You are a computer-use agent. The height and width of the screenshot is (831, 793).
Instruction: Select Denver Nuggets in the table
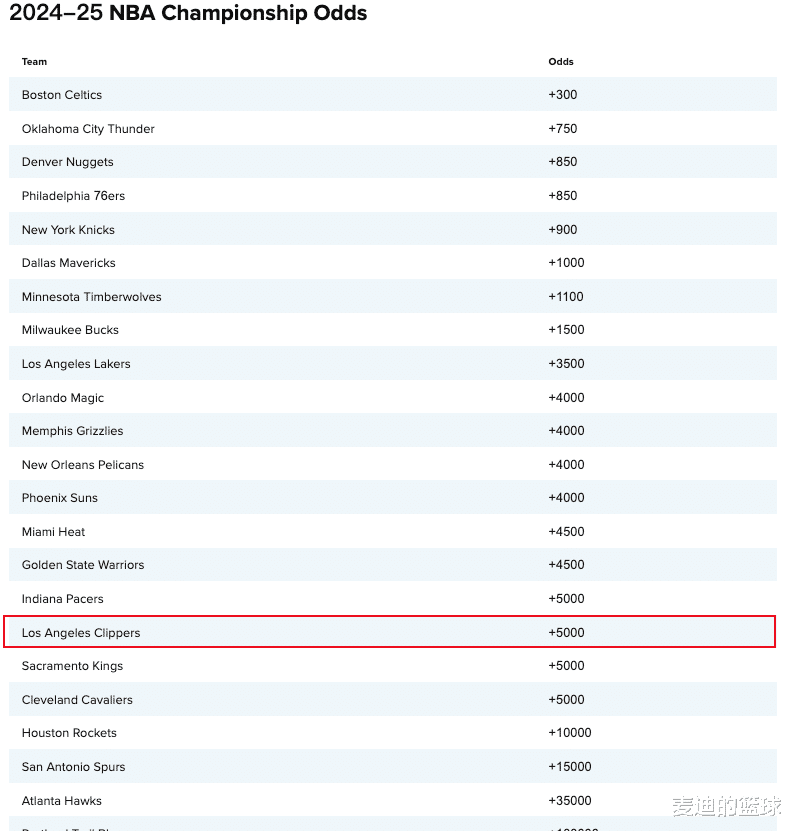(x=68, y=162)
